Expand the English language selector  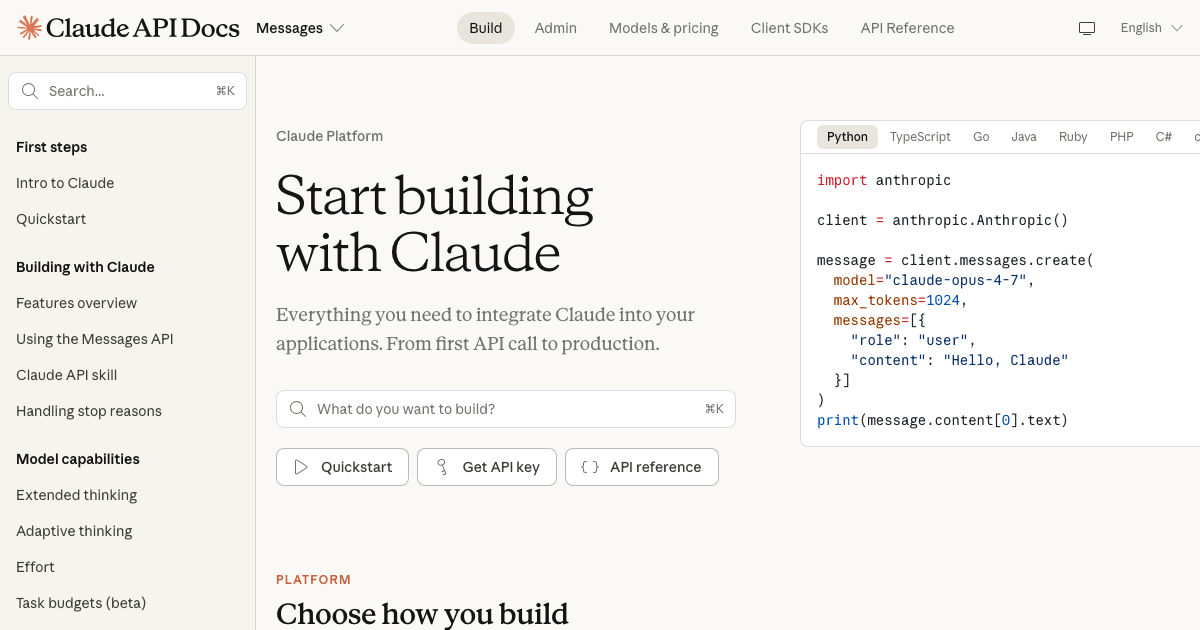tap(1153, 28)
